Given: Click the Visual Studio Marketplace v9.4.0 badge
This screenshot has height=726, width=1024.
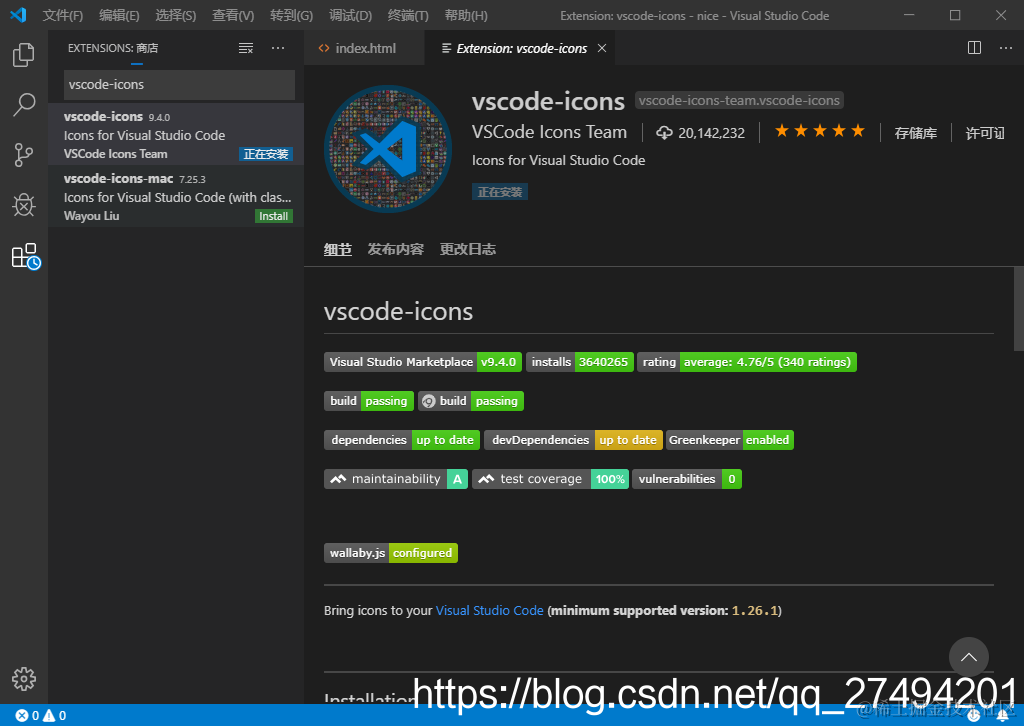Looking at the screenshot, I should pyautogui.click(x=423, y=362).
